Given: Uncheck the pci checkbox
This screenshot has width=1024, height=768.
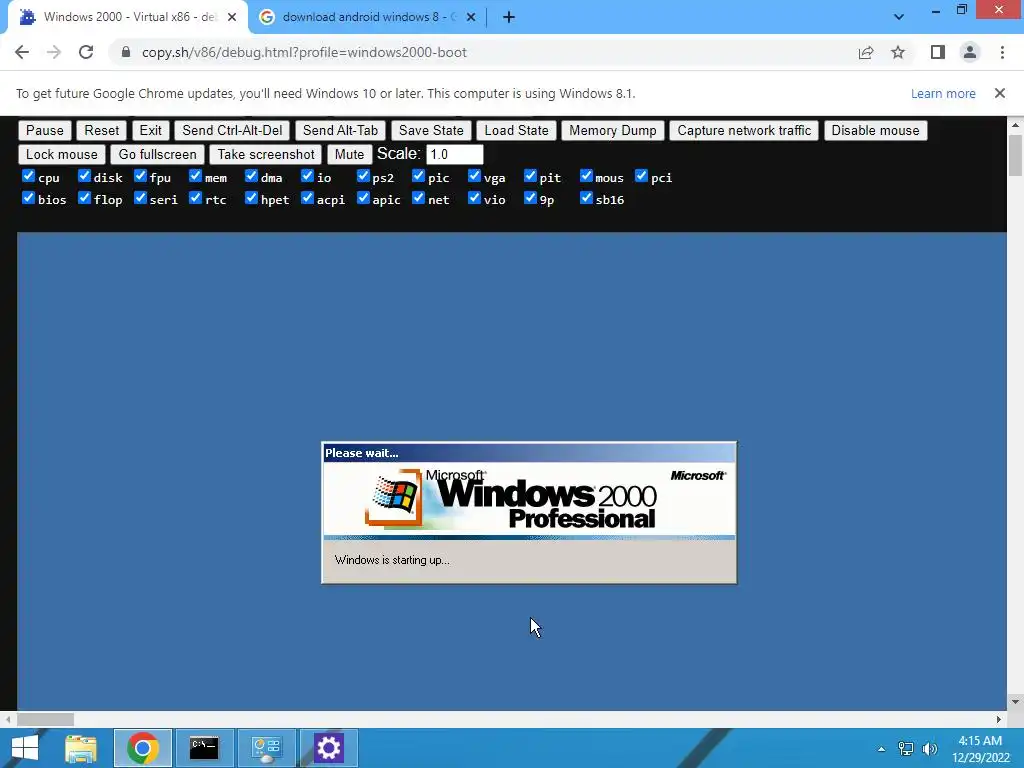Looking at the screenshot, I should click(x=641, y=176).
